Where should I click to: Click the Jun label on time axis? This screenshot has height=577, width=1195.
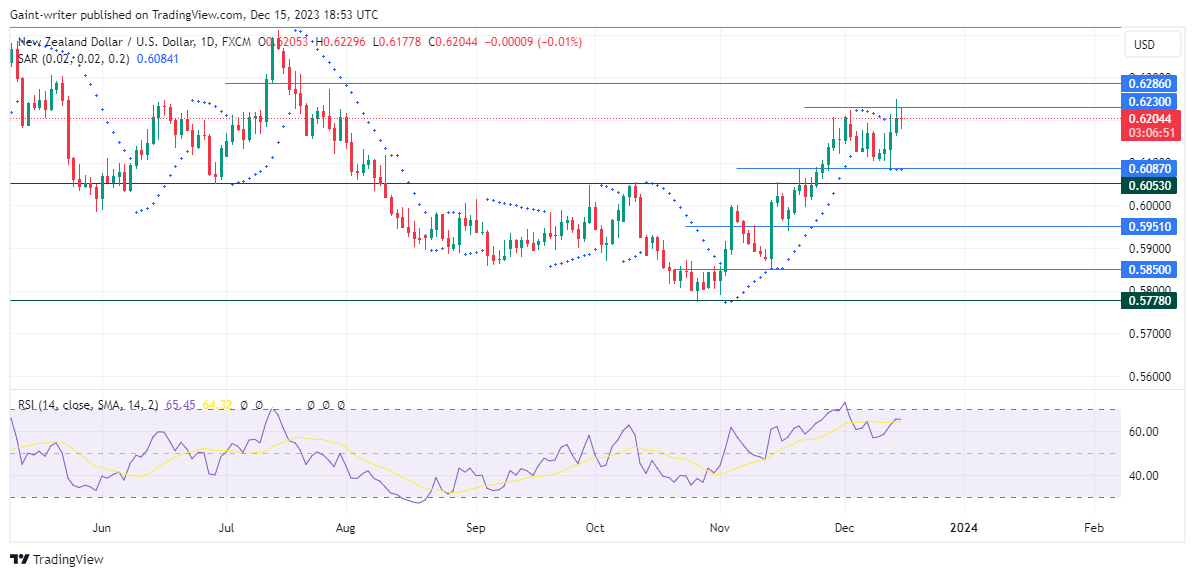click(101, 527)
